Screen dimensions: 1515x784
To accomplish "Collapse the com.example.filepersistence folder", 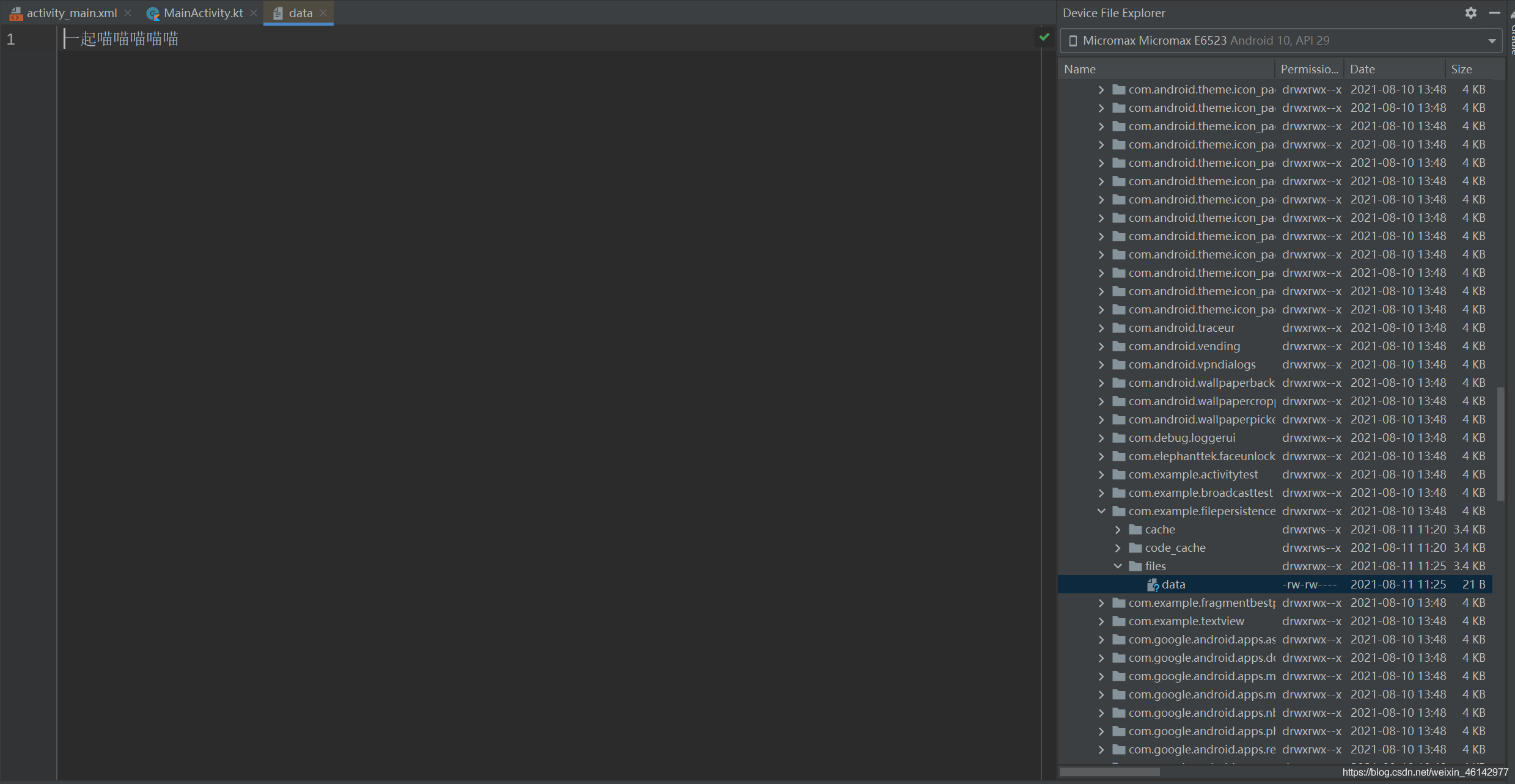I will [1101, 511].
